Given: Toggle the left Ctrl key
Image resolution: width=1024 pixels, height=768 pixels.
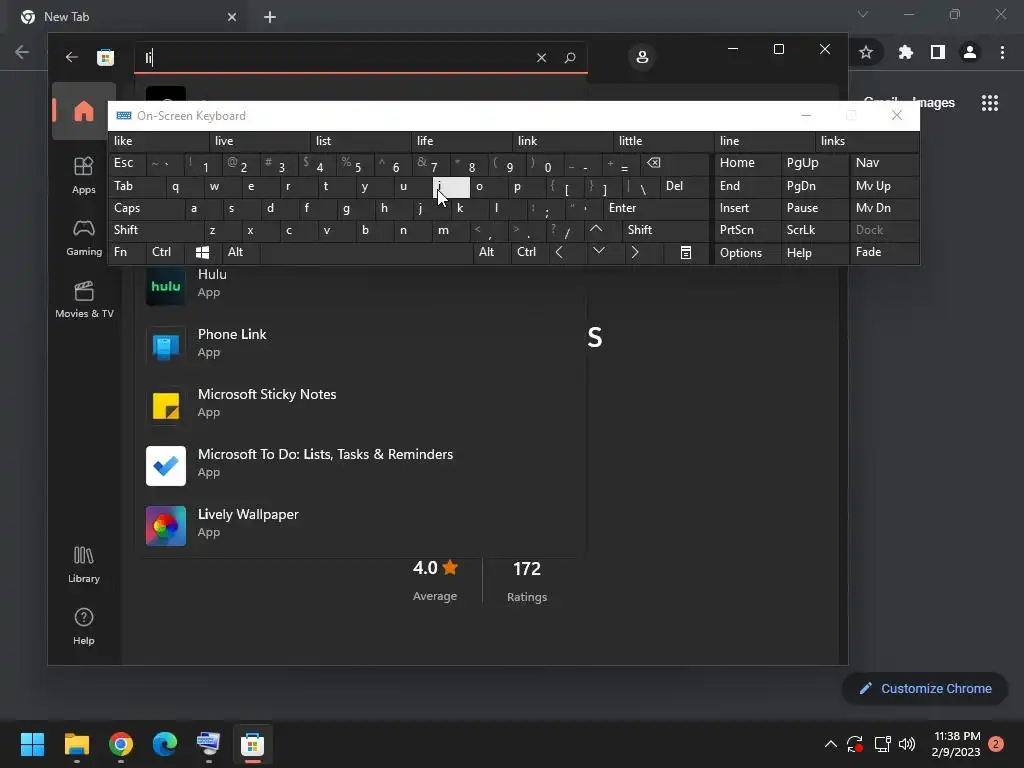Looking at the screenshot, I should (165, 252).
